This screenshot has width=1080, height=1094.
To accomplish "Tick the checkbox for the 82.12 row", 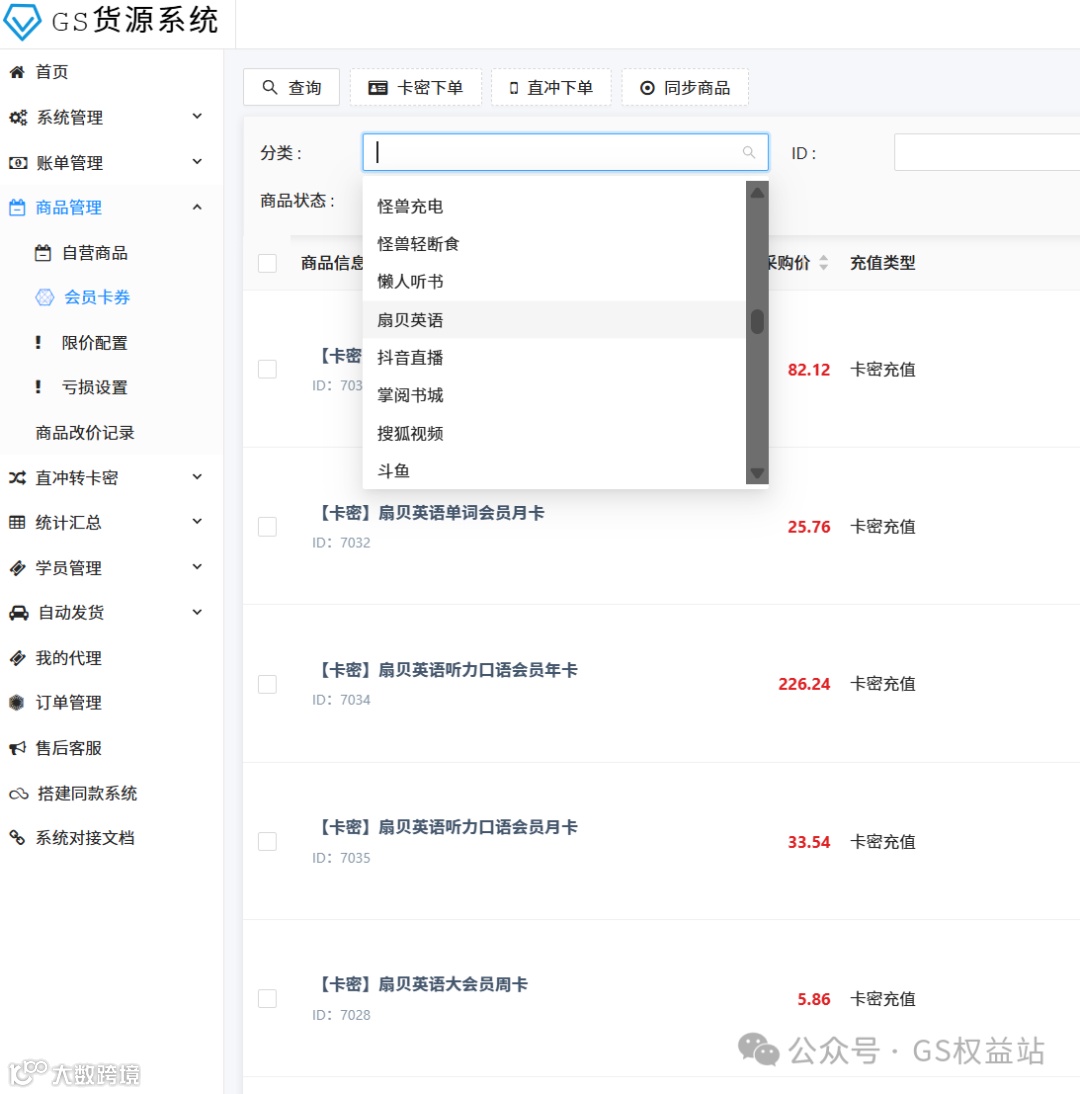I will coord(267,369).
